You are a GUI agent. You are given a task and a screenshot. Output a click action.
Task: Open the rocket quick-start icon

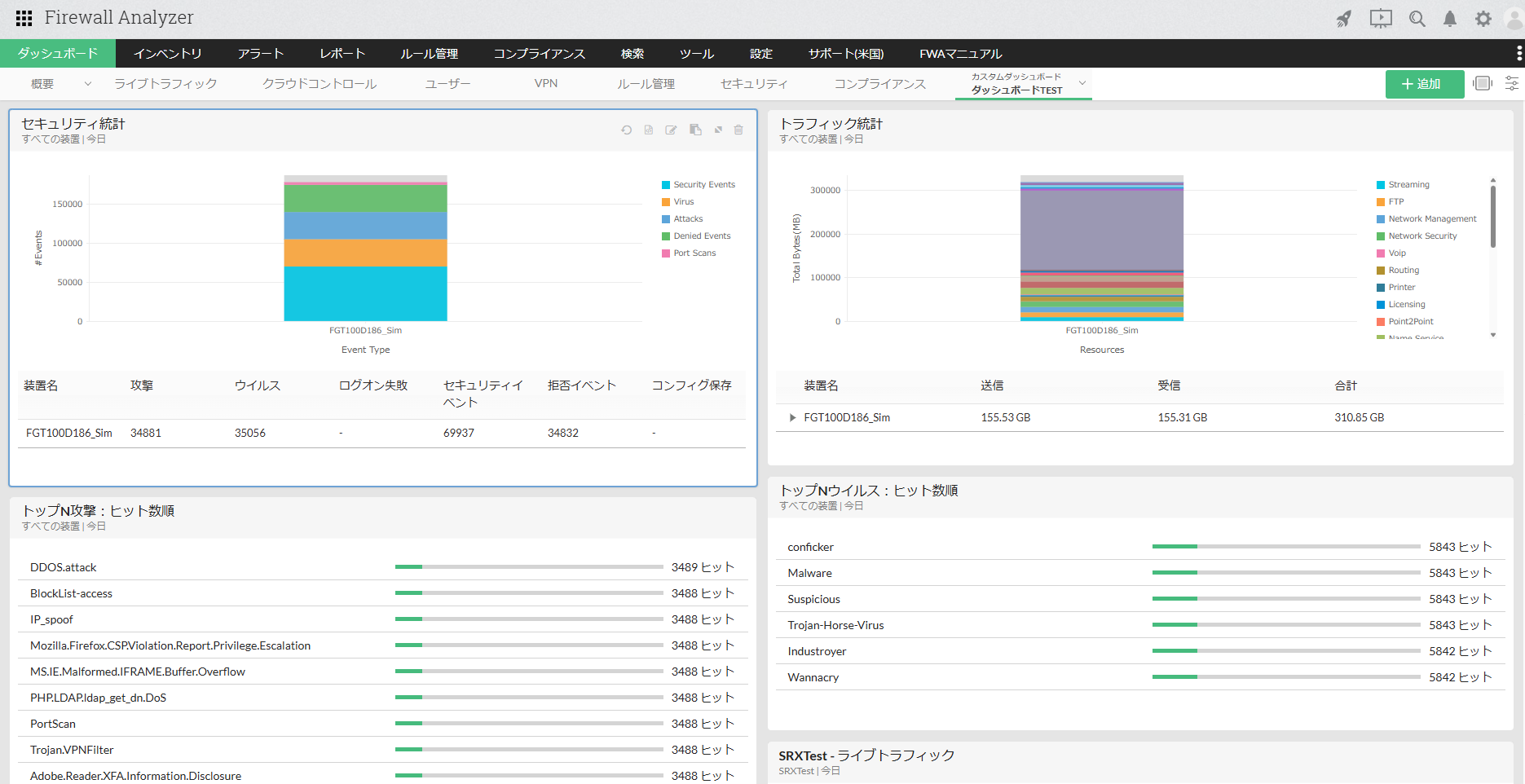tap(1344, 19)
